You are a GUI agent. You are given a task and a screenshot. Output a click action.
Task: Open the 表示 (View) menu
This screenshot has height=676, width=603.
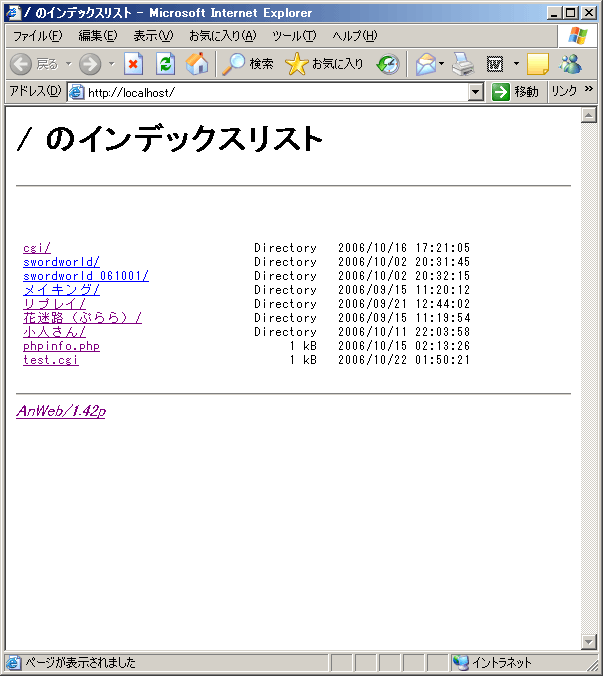[x=152, y=36]
